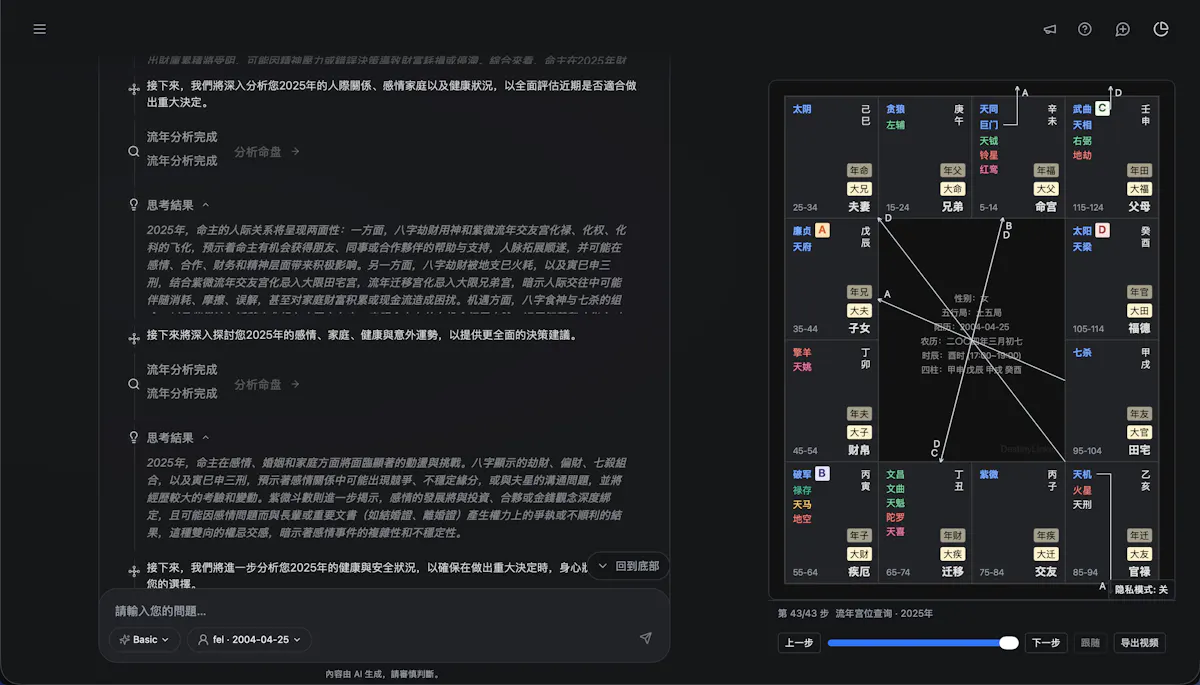Select the 子女 palace cell
Image resolution: width=1200 pixels, height=685 pixels.
(832, 279)
